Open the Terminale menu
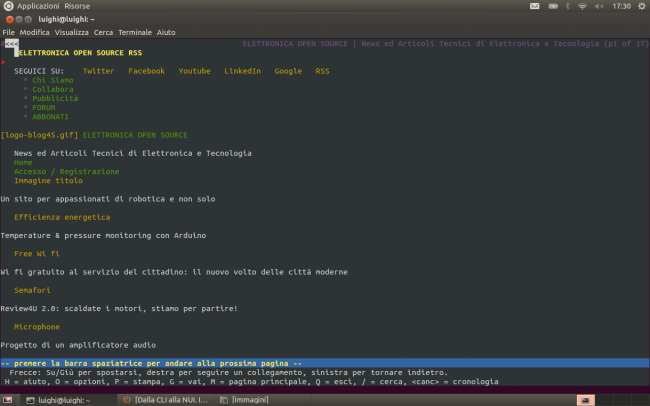Image resolution: width=650 pixels, height=406 pixels. tap(135, 32)
